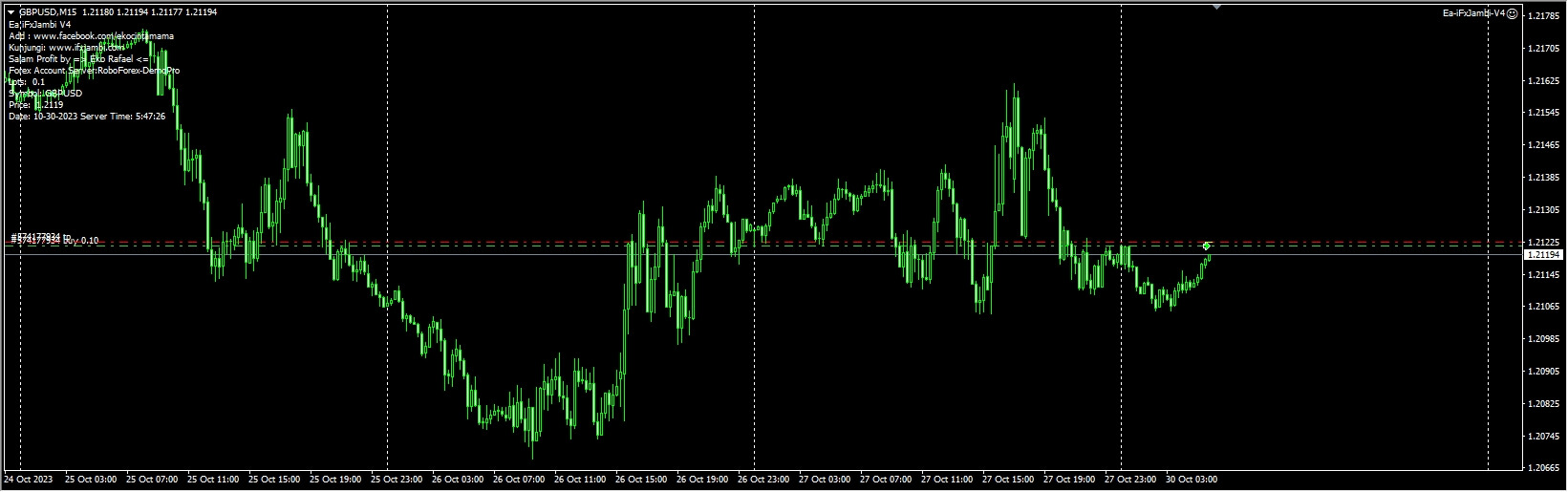
Task: Select the #374177934 buy 0.10 order label
Action: pyautogui.click(x=55, y=241)
